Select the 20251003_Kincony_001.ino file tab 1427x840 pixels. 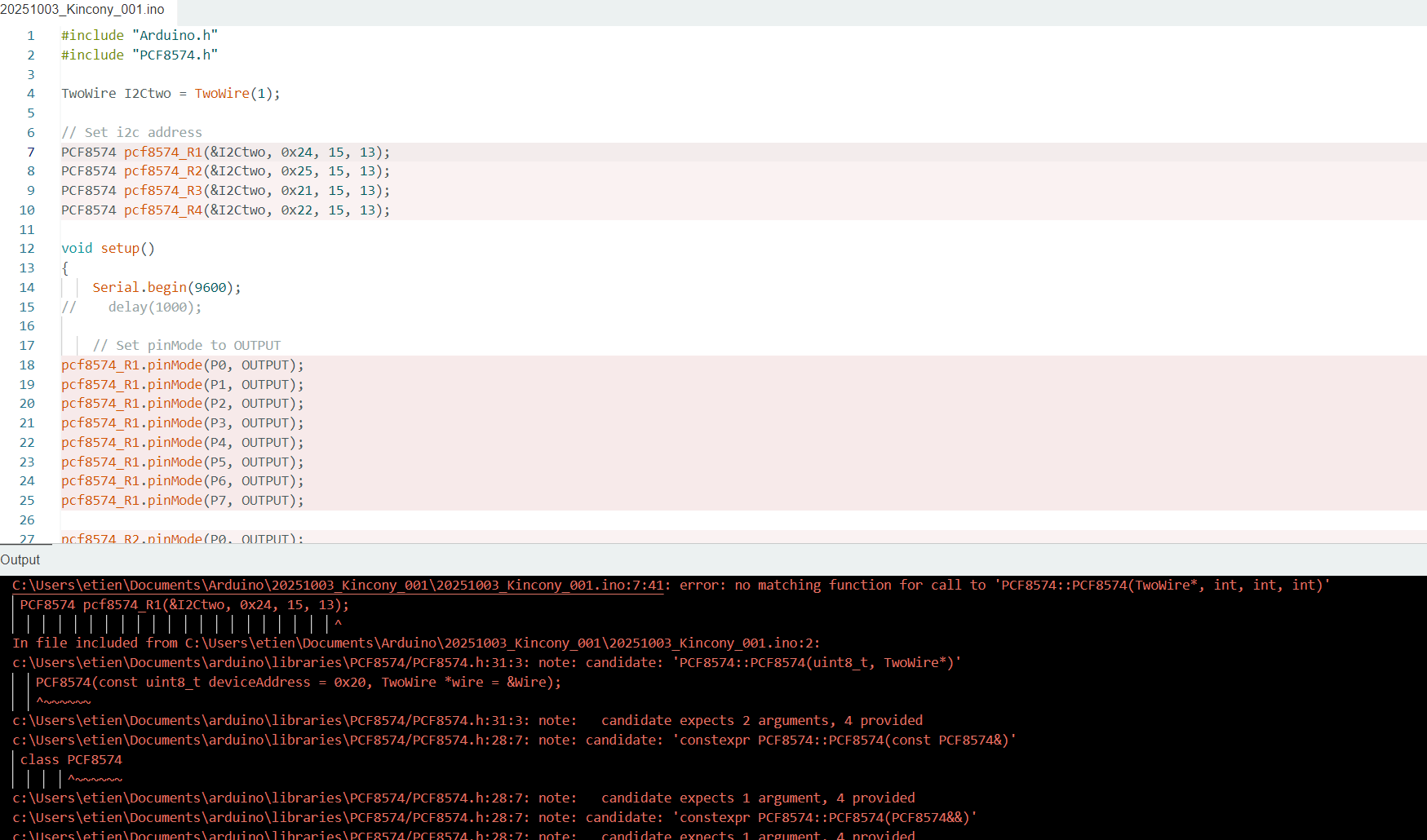click(82, 10)
